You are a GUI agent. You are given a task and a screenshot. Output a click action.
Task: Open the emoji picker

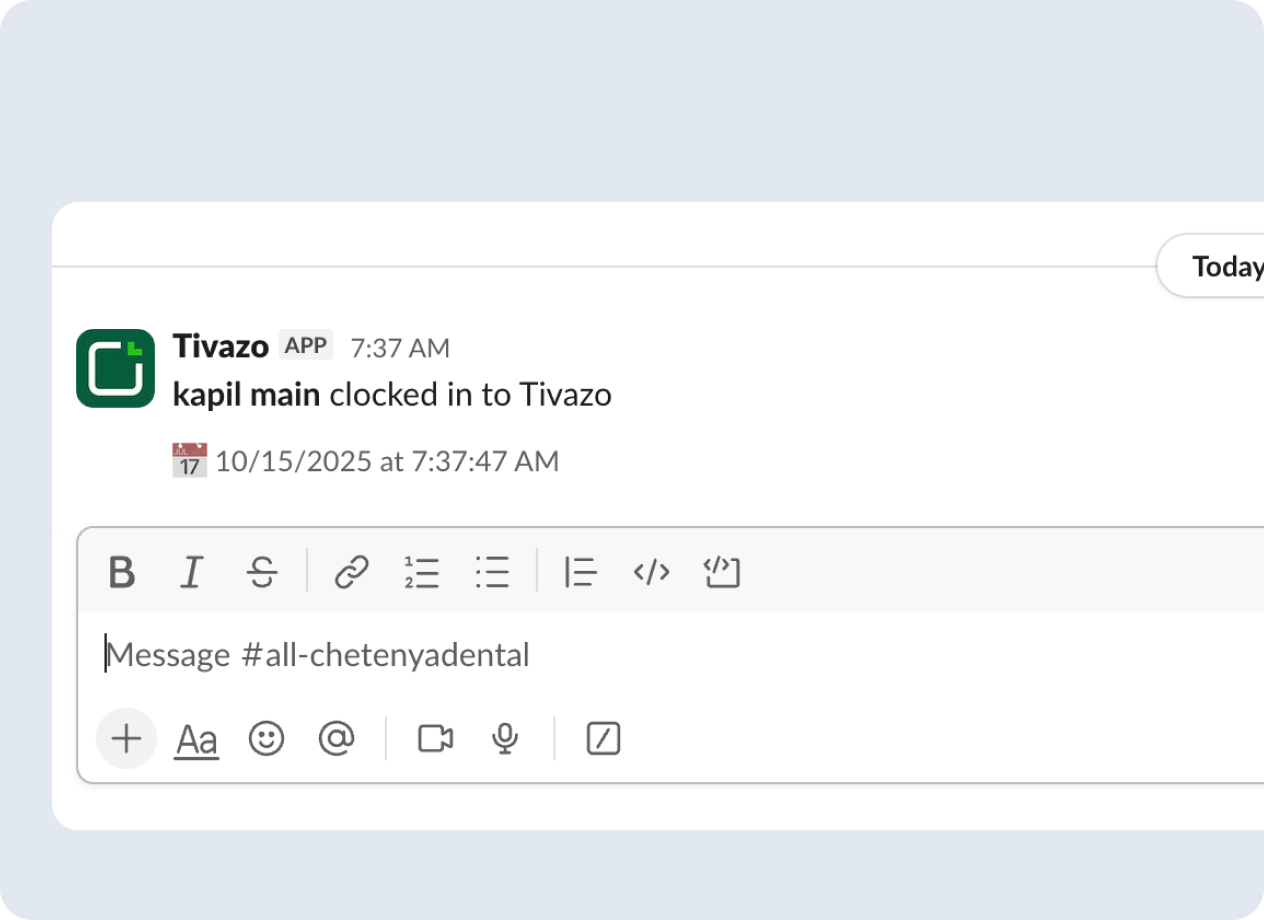(x=267, y=739)
